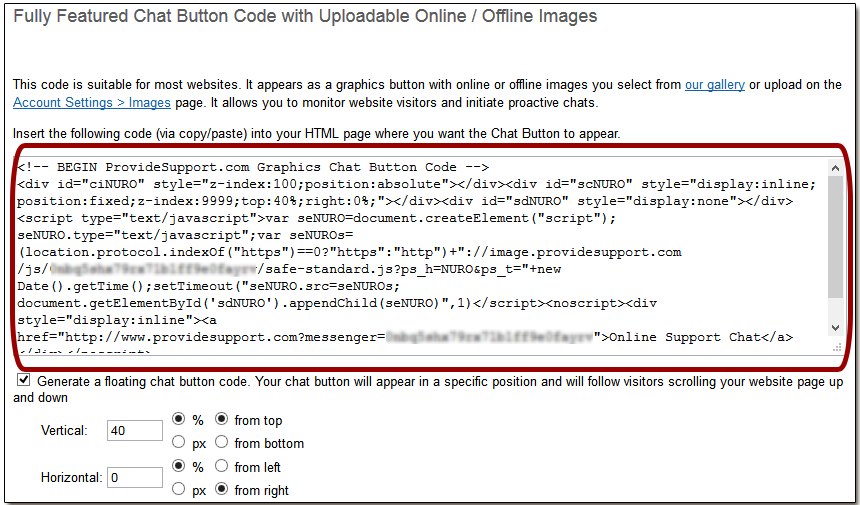Click the code box scrollbar thumb

tap(835, 237)
